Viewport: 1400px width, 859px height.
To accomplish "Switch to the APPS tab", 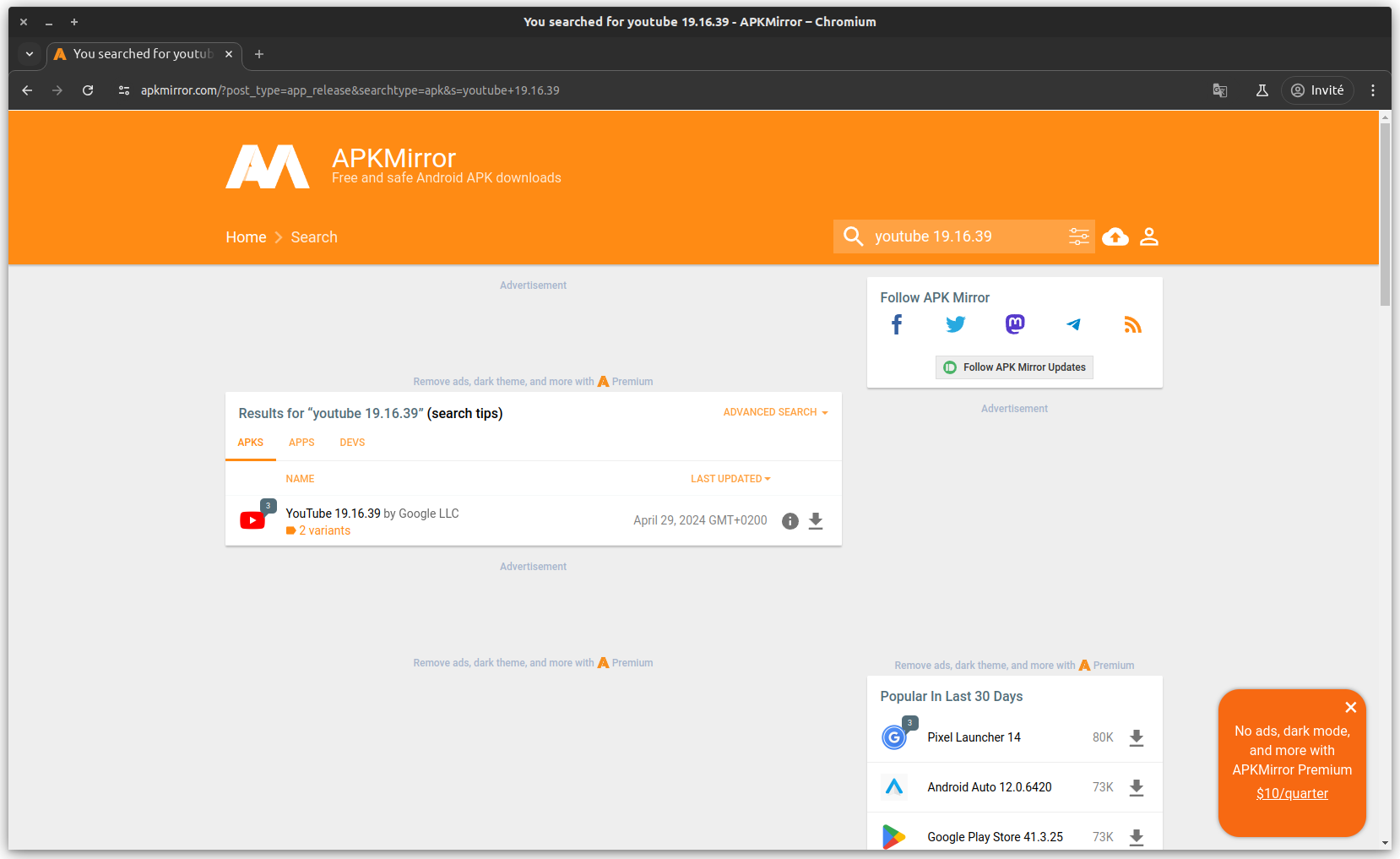I will pos(301,443).
